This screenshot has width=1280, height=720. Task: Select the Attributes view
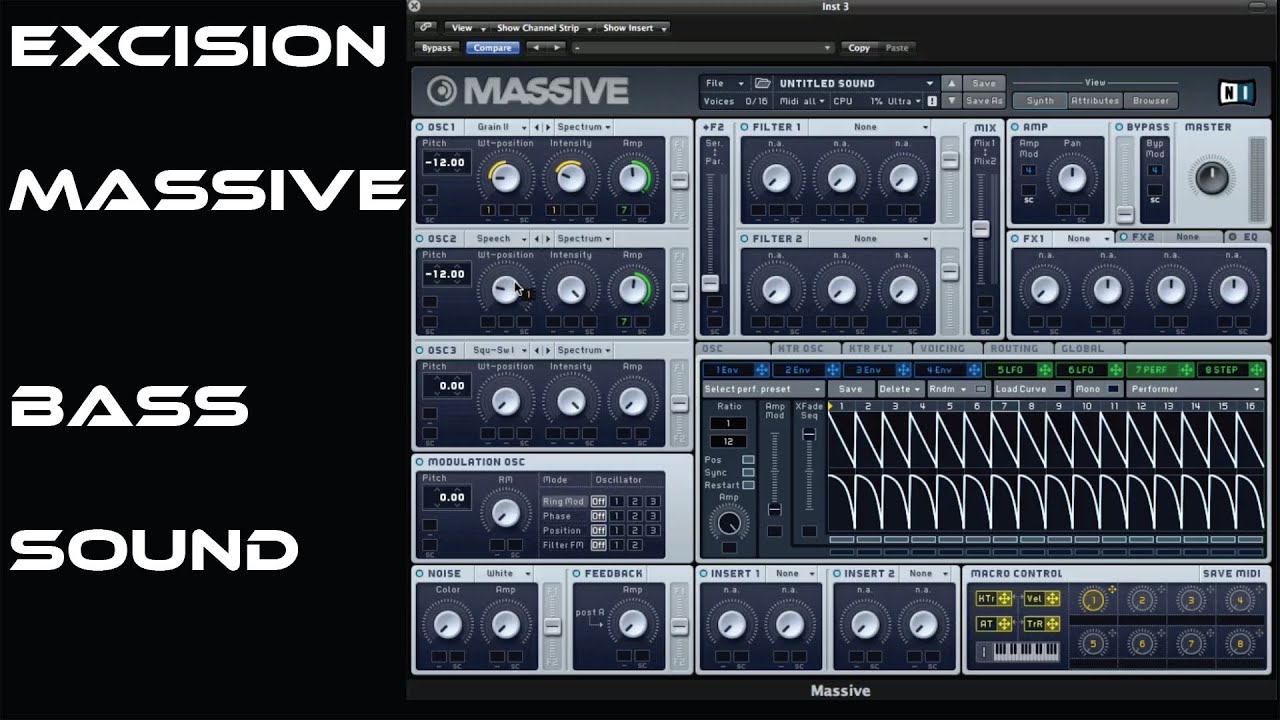[x=1095, y=101]
